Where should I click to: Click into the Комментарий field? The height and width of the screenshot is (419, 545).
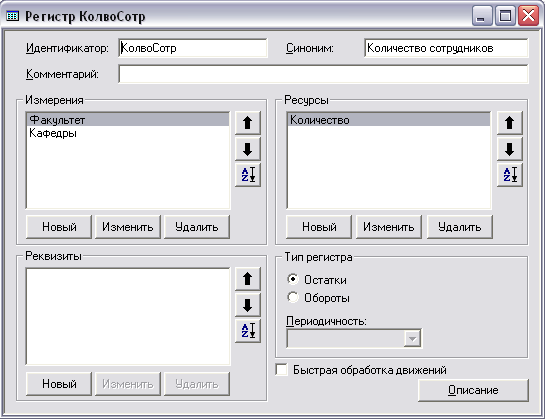tap(323, 74)
